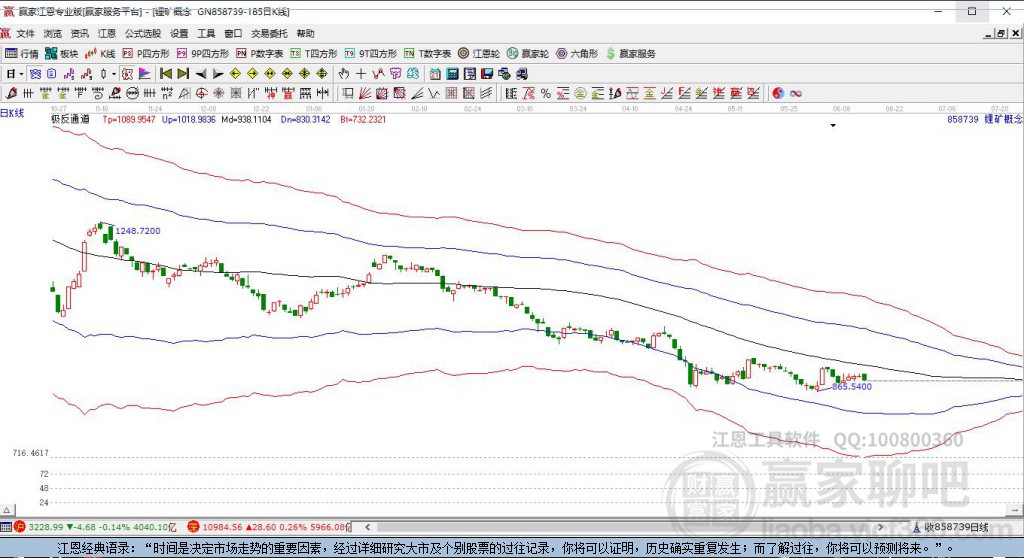Screen dimensions: 1024x558
Task: Open the 浏览 menu
Action: [52, 34]
